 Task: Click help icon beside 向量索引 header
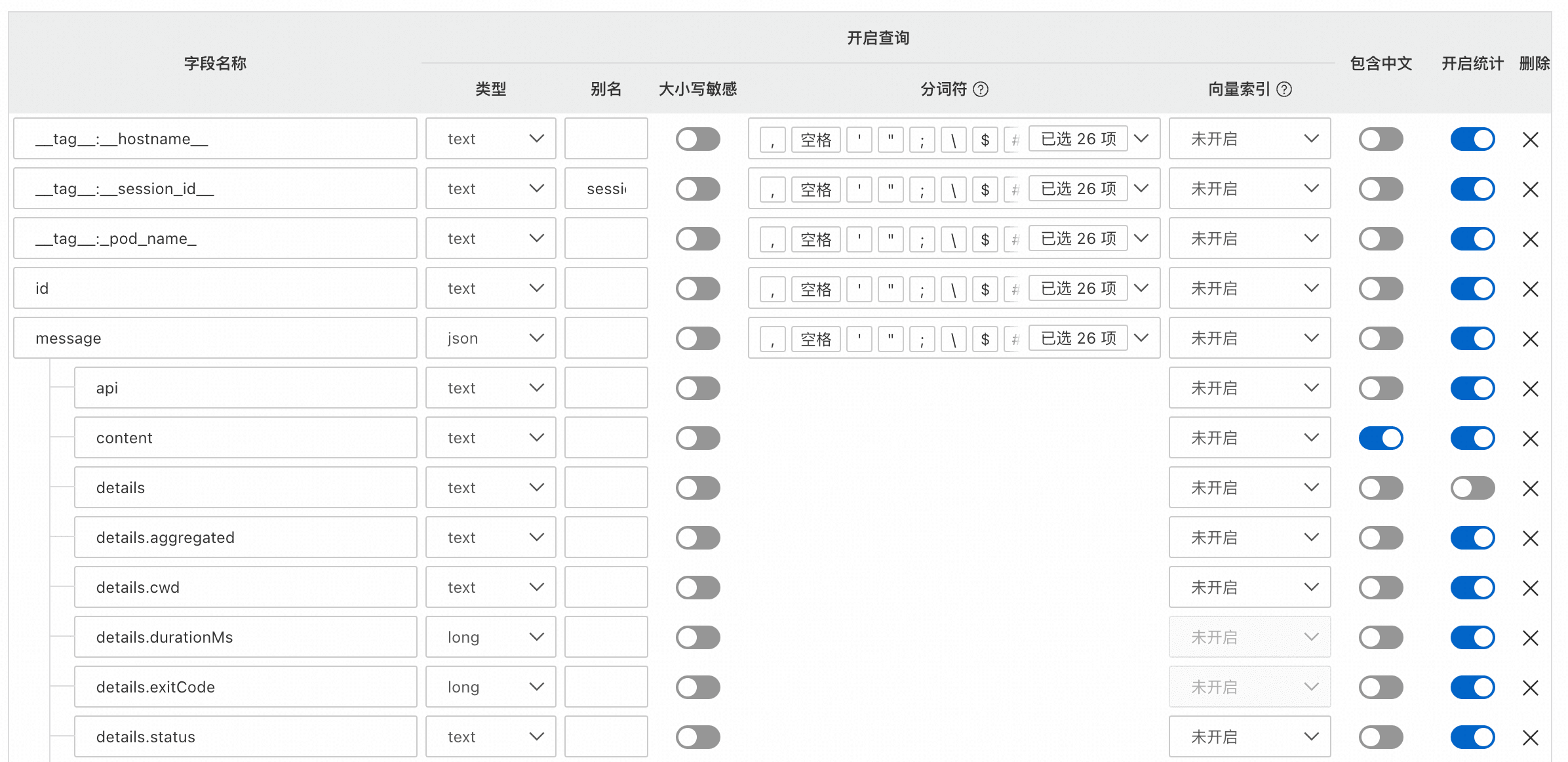point(1285,89)
